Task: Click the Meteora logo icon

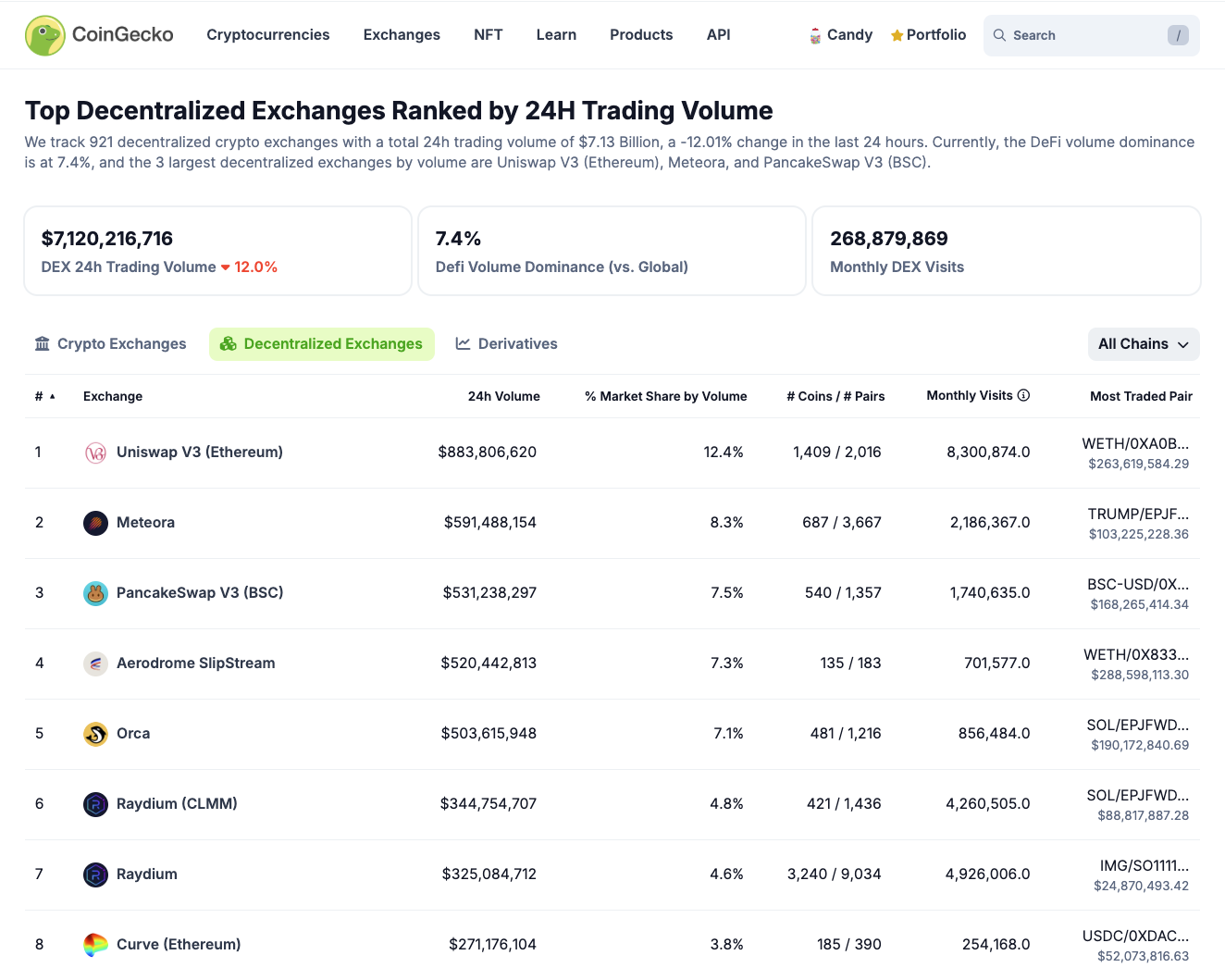Action: (x=95, y=523)
